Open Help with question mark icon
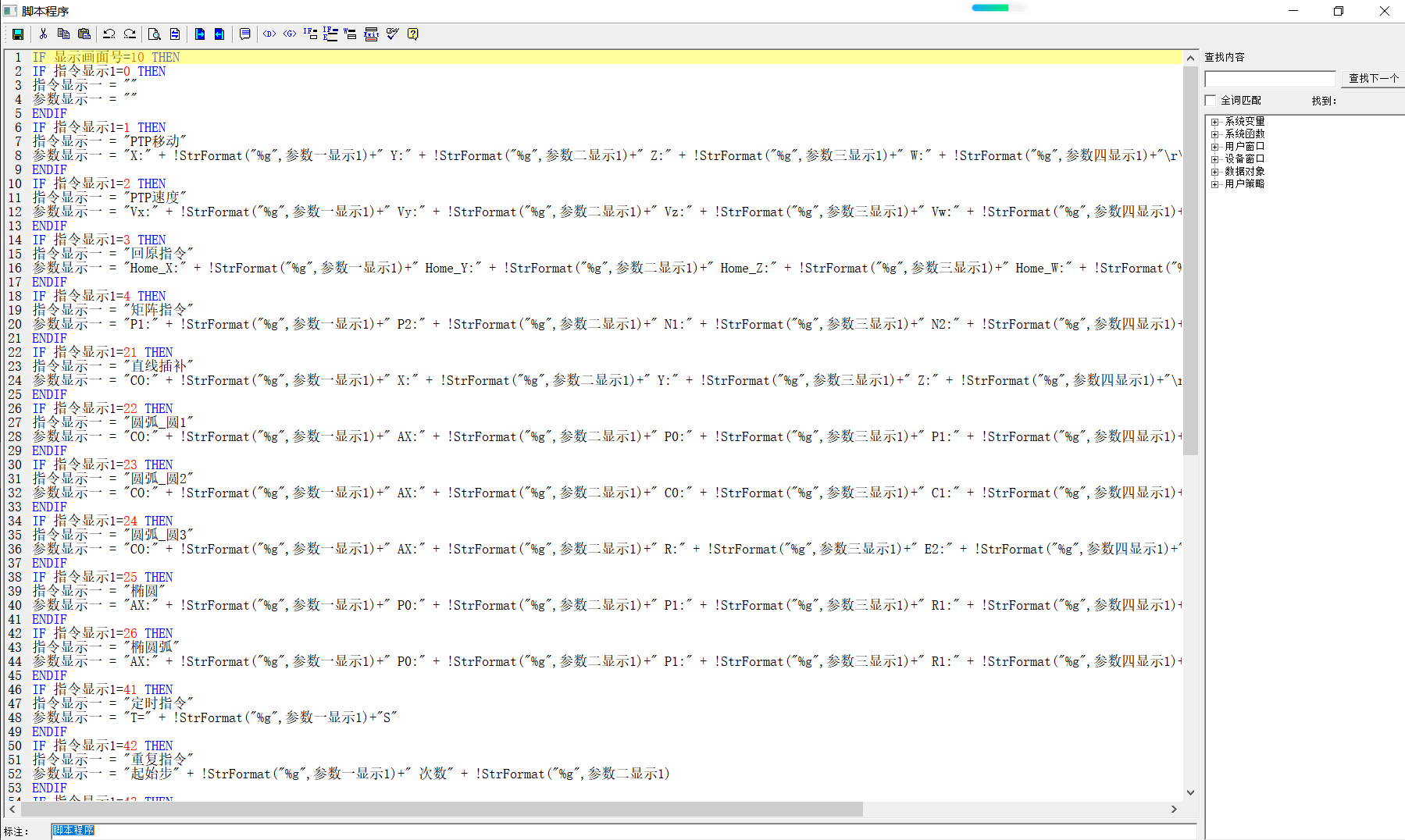The width and height of the screenshot is (1405, 840). tap(413, 34)
